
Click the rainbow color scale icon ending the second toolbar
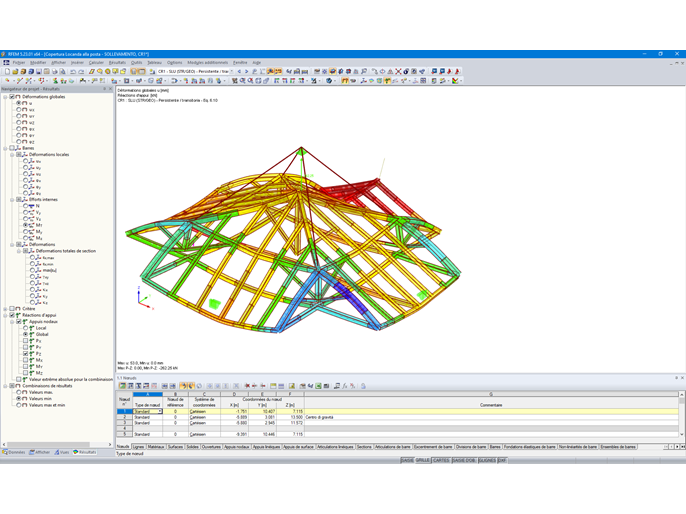pyautogui.click(x=455, y=80)
